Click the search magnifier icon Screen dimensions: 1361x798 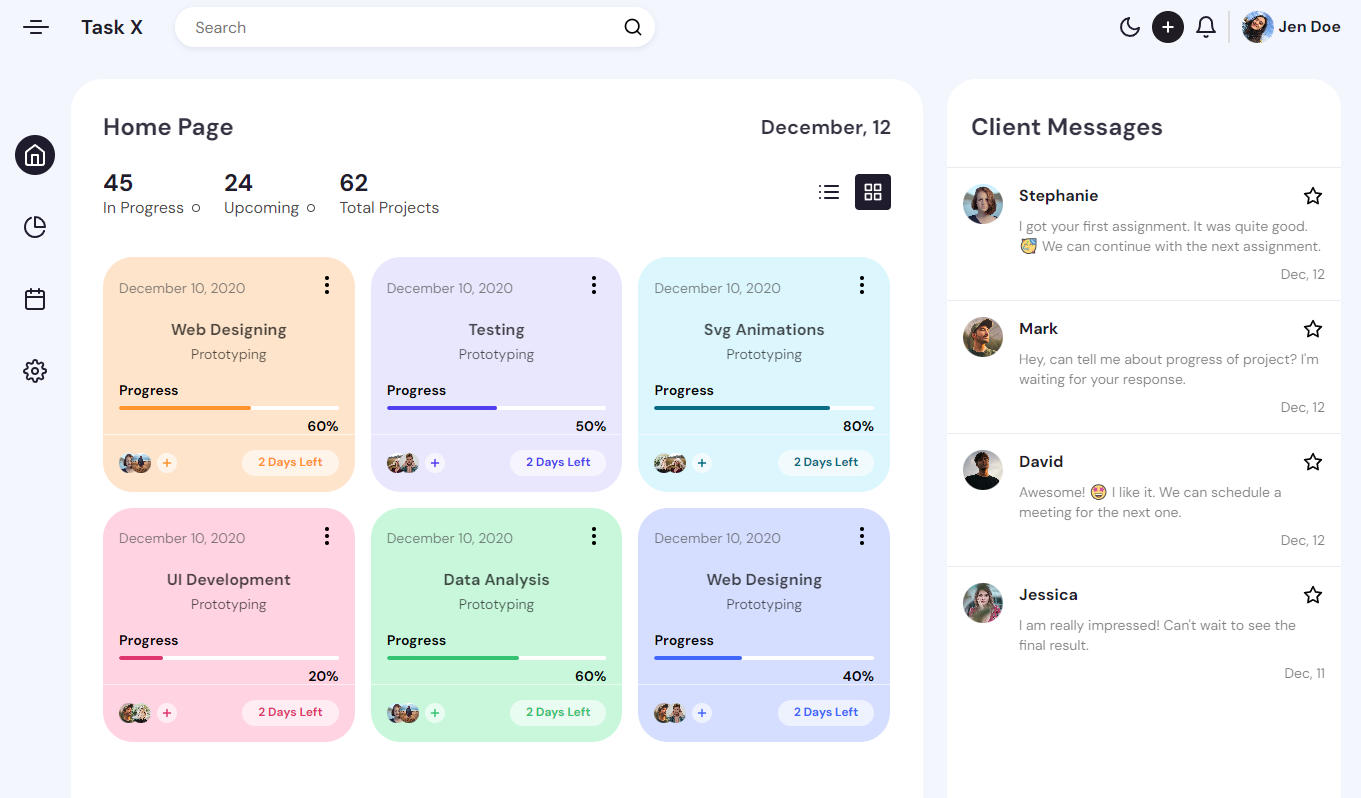point(633,27)
